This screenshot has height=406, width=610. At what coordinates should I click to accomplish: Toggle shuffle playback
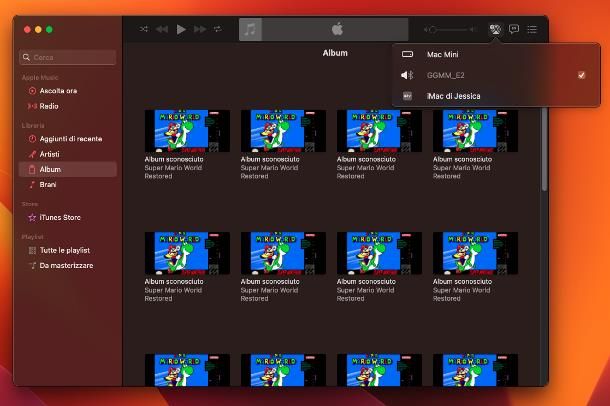click(x=144, y=29)
